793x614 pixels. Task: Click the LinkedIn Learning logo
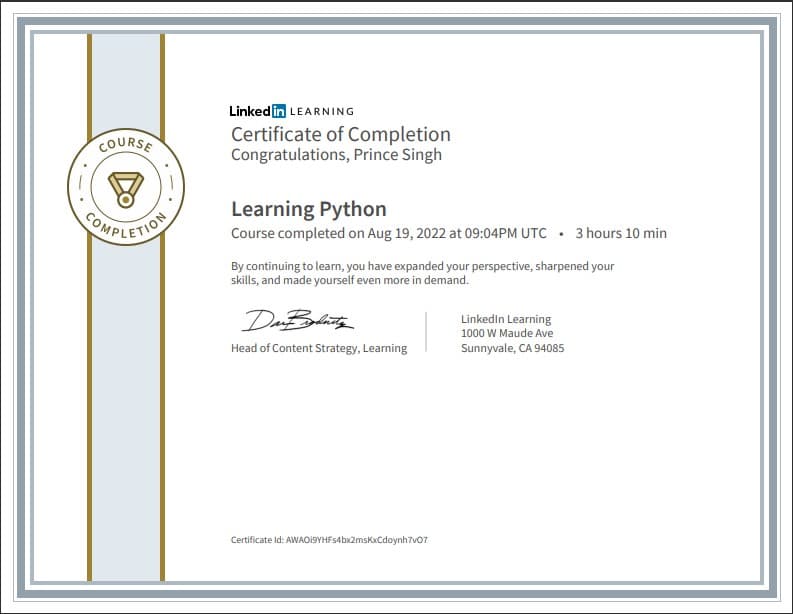click(292, 111)
